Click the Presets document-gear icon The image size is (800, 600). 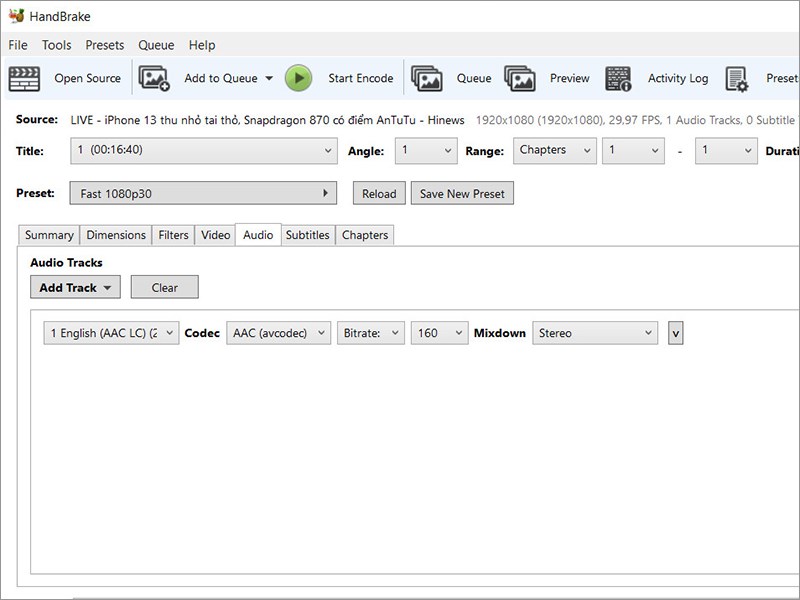pyautogui.click(x=737, y=79)
